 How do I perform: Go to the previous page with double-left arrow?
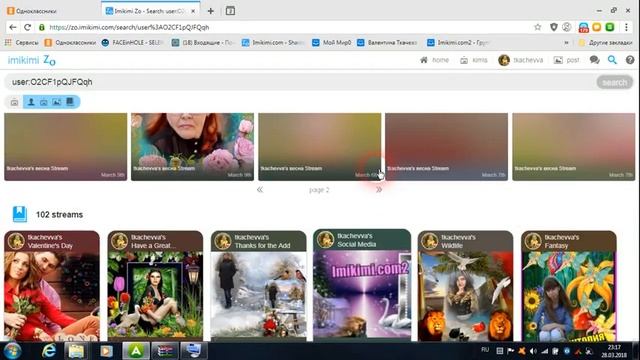[x=260, y=190]
